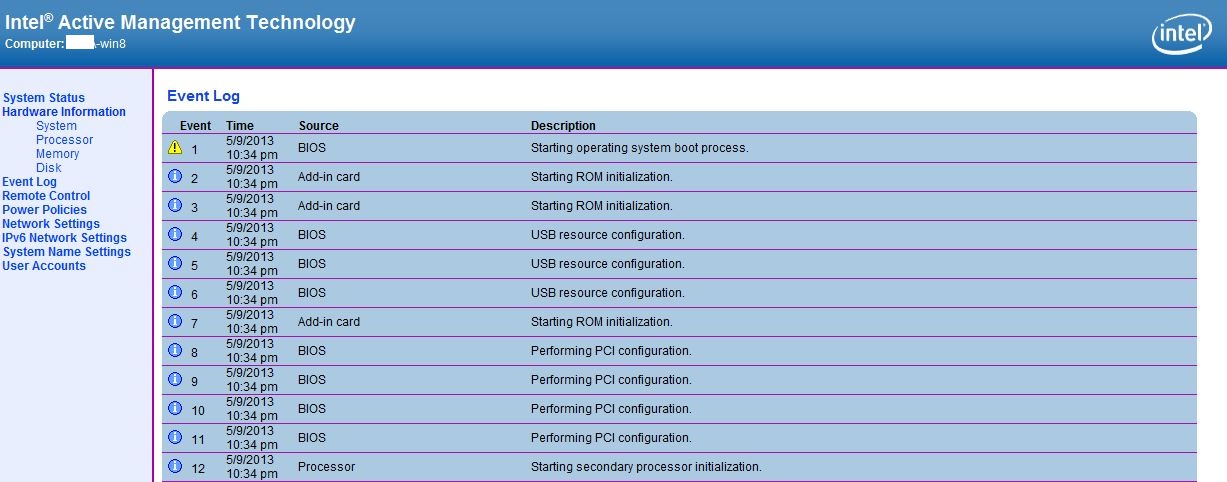Click the Description column header
Screen dimensions: 1227x482
coord(563,126)
